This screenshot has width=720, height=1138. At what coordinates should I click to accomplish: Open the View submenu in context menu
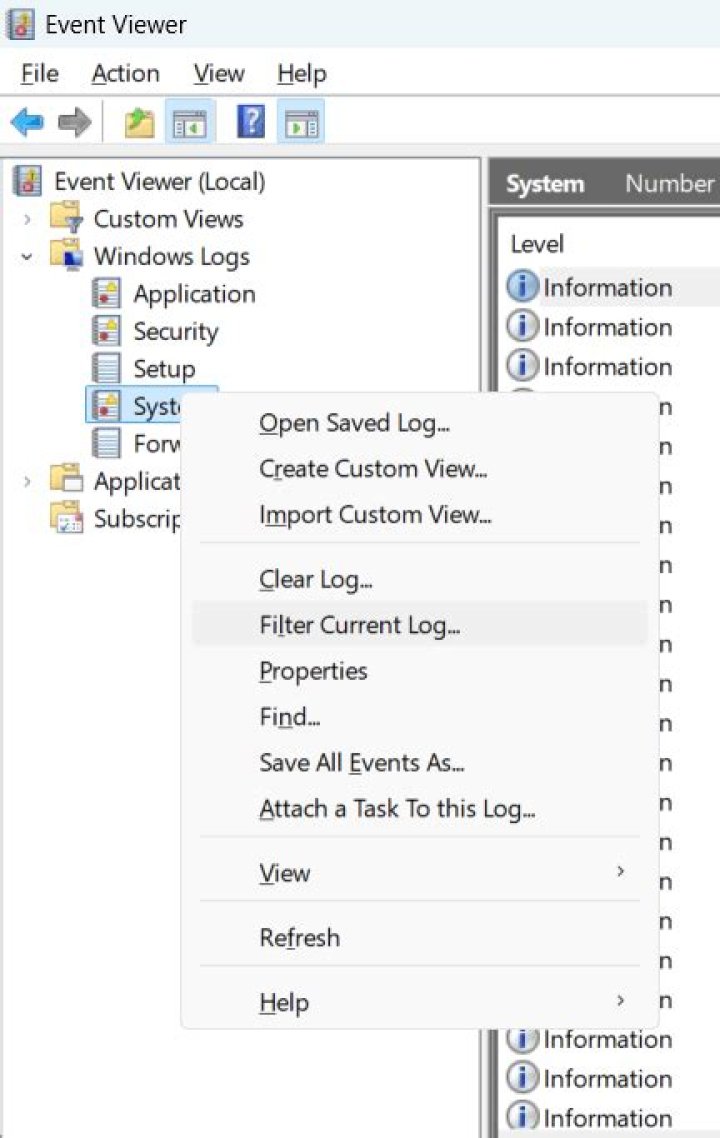click(284, 873)
